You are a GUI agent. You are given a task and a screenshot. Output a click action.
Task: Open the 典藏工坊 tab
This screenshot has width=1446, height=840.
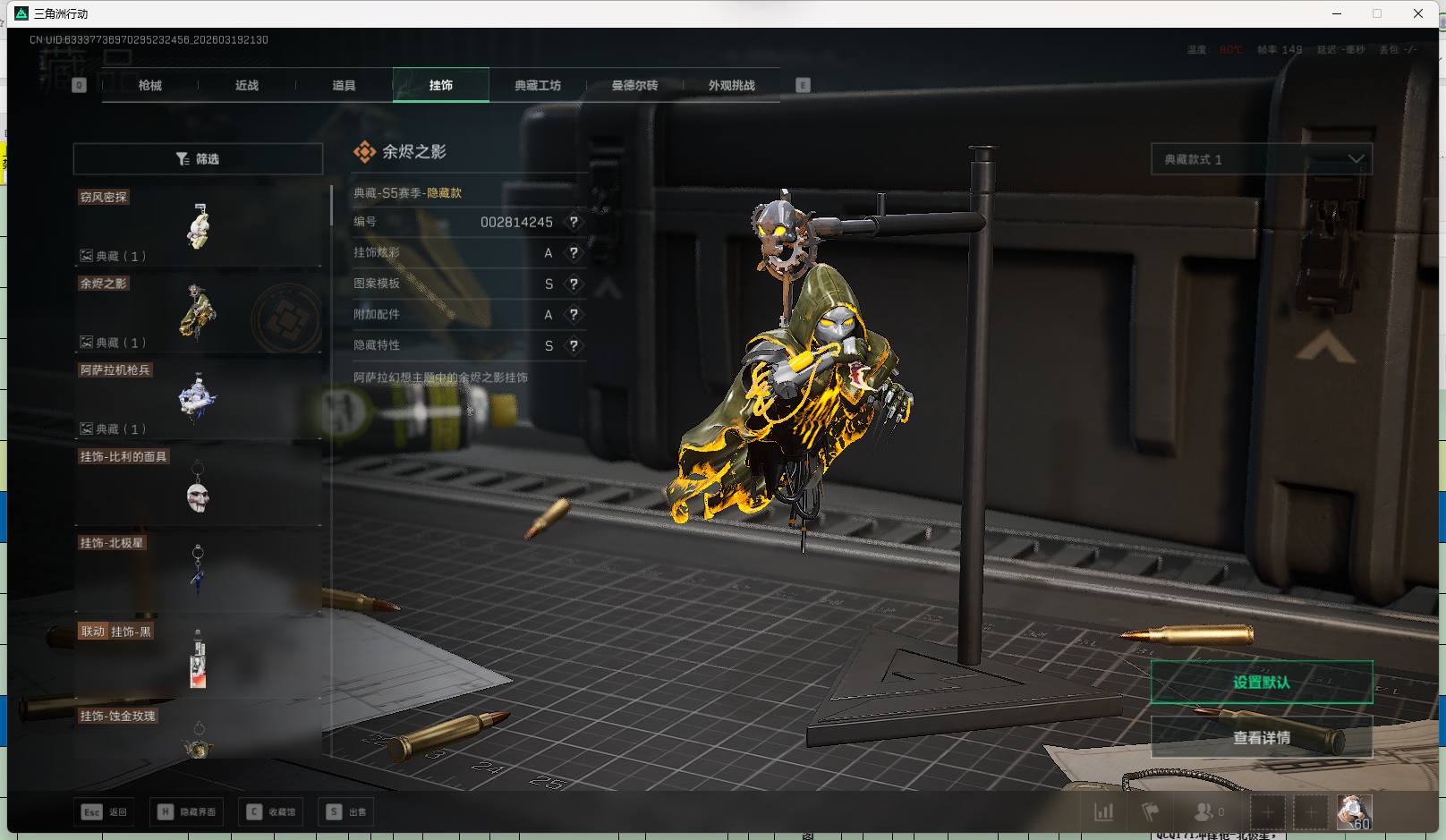point(538,86)
